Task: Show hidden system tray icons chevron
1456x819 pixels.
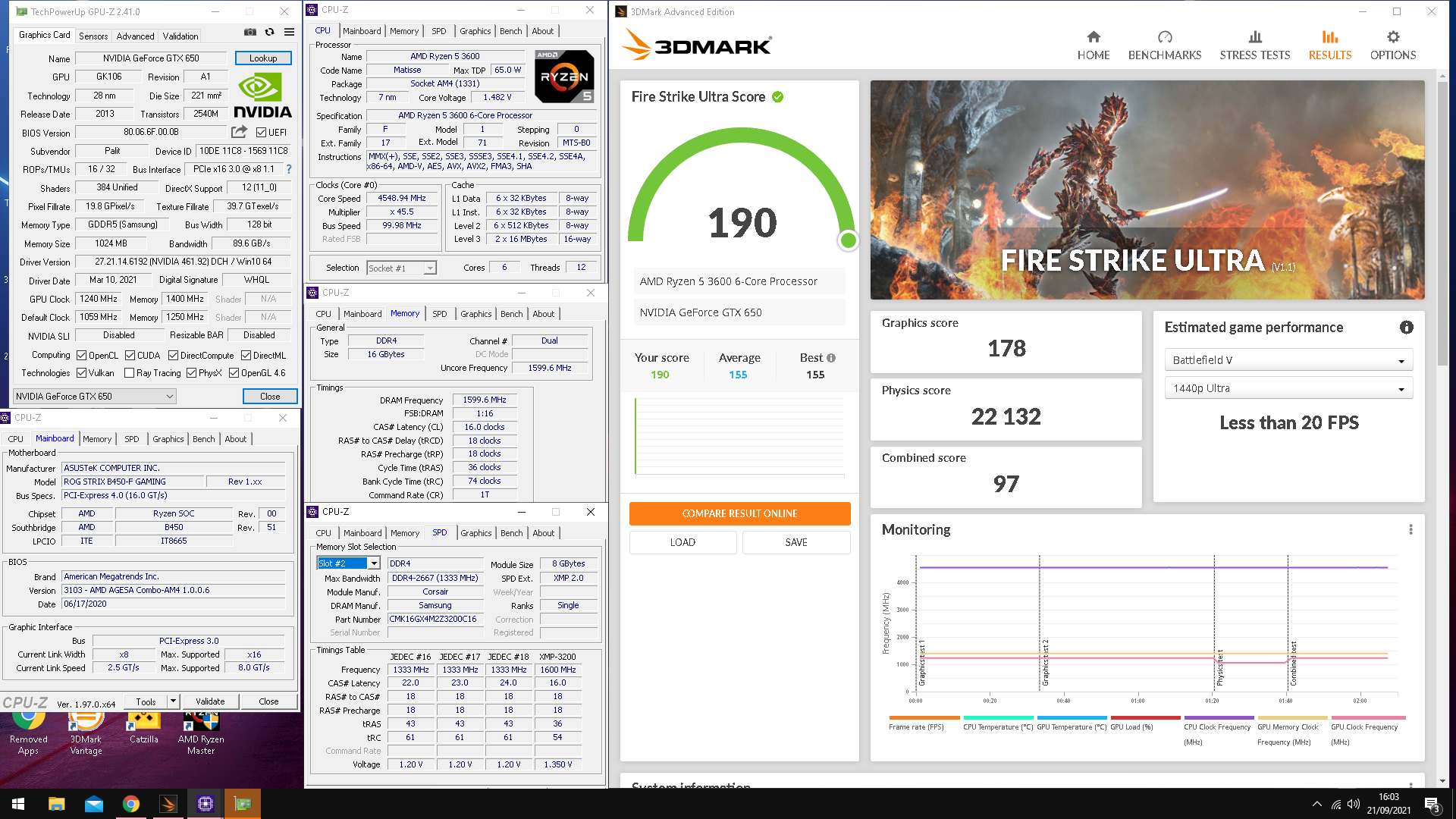Action: point(1316,804)
